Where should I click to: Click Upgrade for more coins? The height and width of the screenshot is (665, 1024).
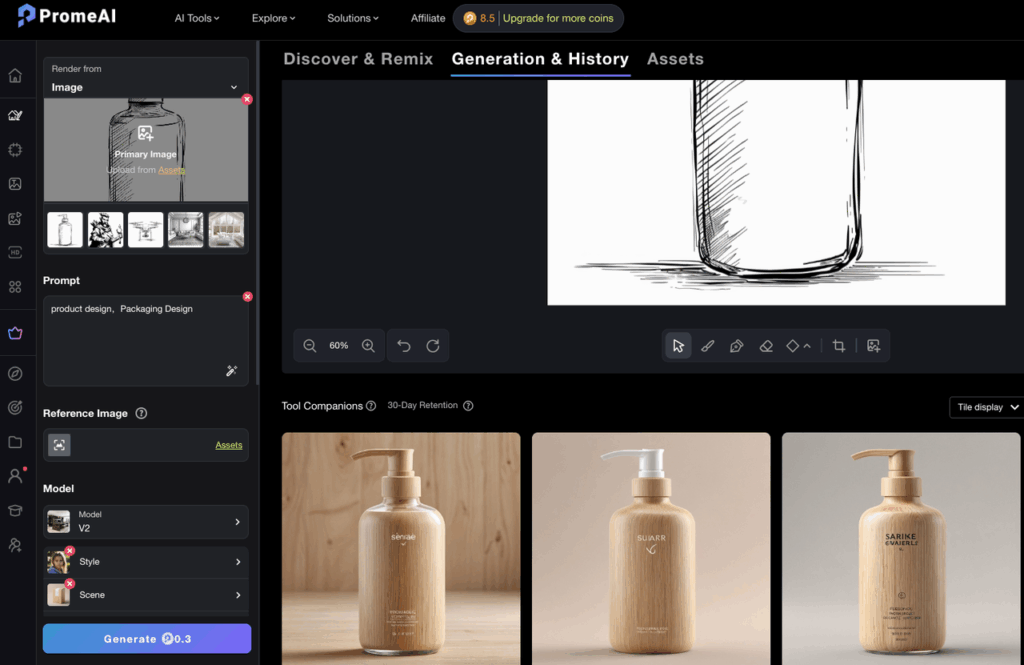pyautogui.click(x=558, y=18)
